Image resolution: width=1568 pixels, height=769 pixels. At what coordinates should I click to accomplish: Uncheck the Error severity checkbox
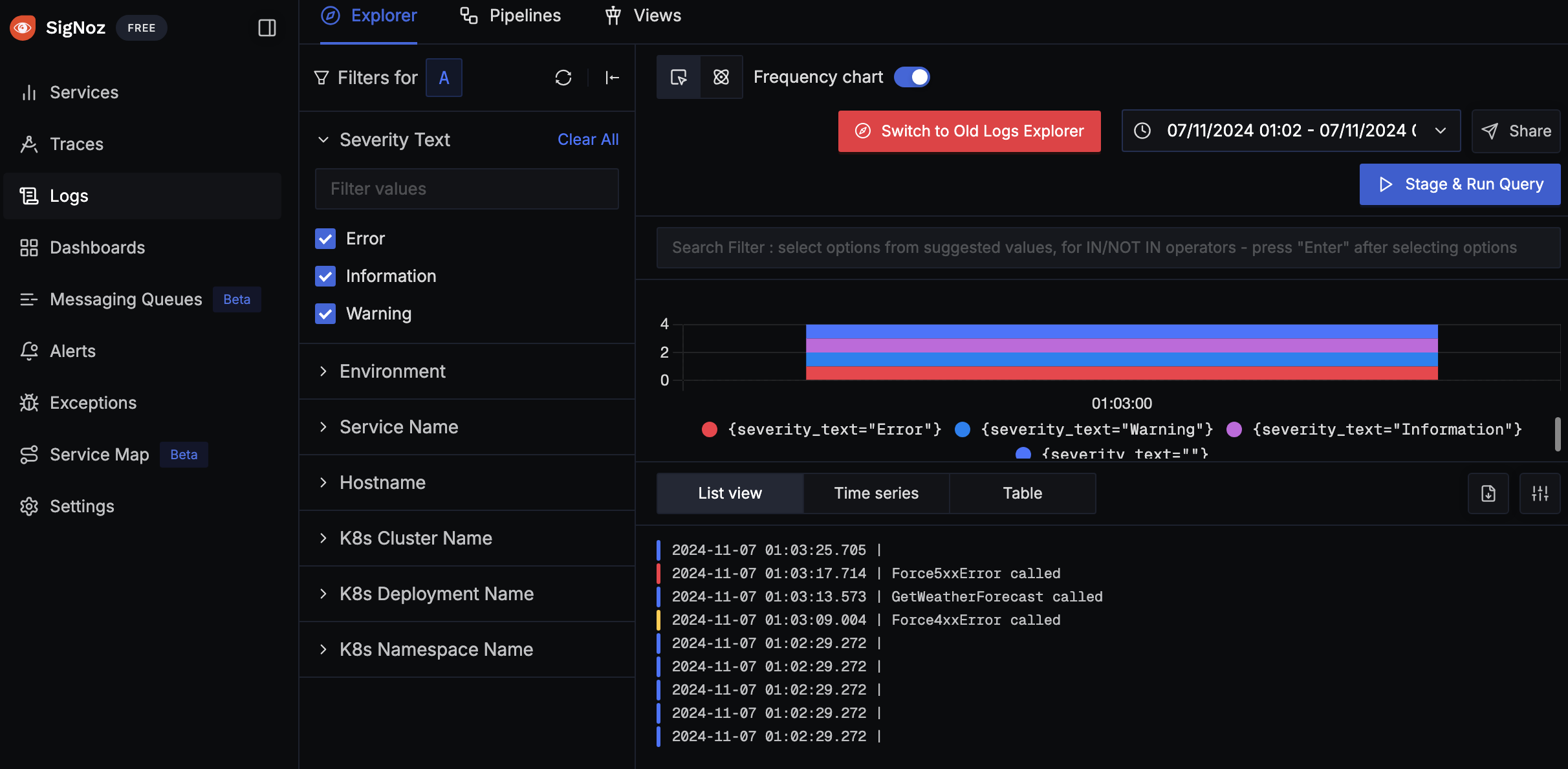[325, 239]
